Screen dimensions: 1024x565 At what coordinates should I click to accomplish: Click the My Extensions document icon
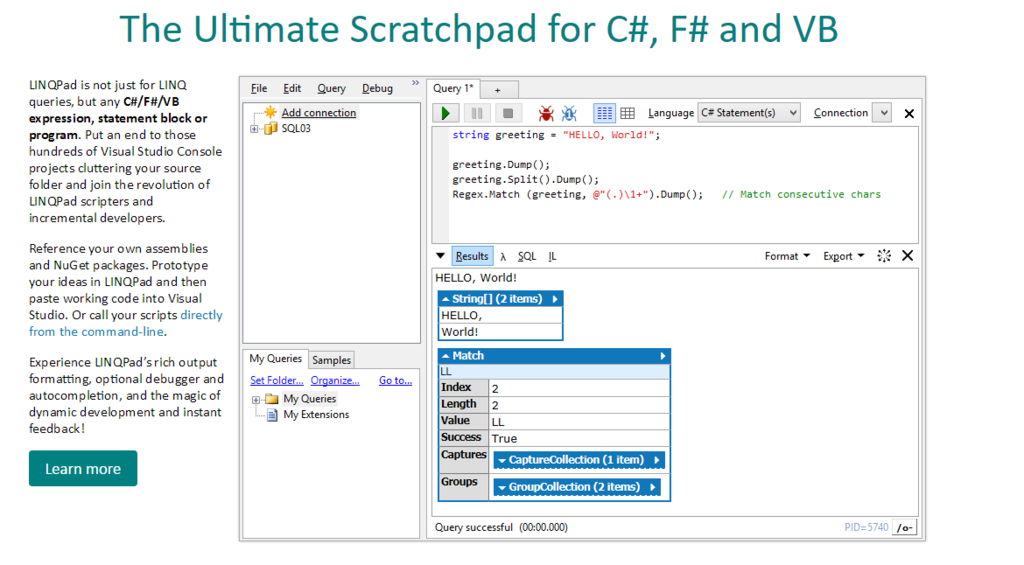pyautogui.click(x=272, y=415)
